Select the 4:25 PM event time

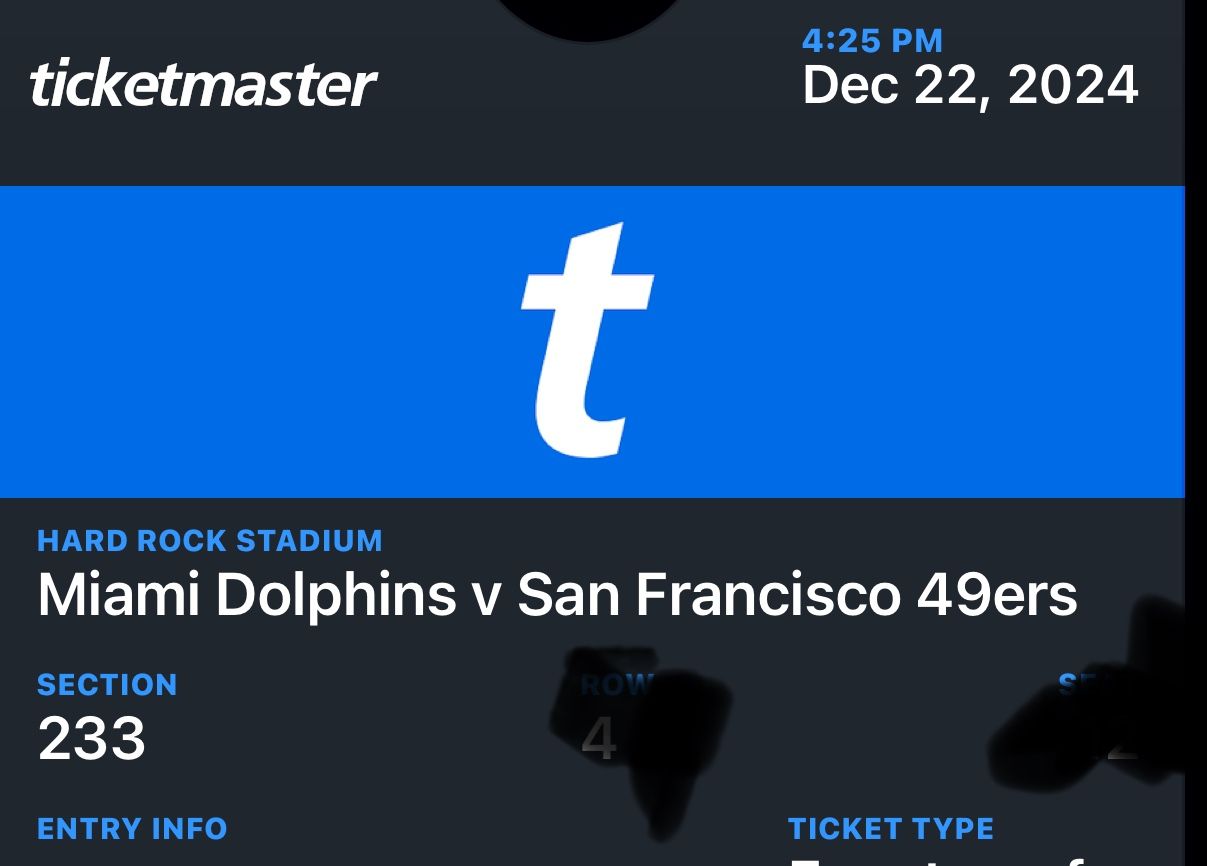coord(872,41)
